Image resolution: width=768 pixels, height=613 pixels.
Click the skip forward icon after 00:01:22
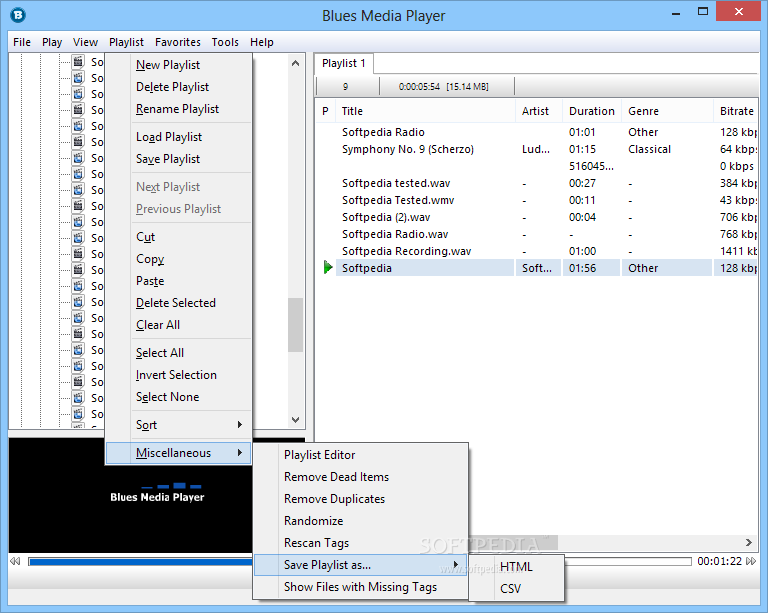click(x=751, y=561)
